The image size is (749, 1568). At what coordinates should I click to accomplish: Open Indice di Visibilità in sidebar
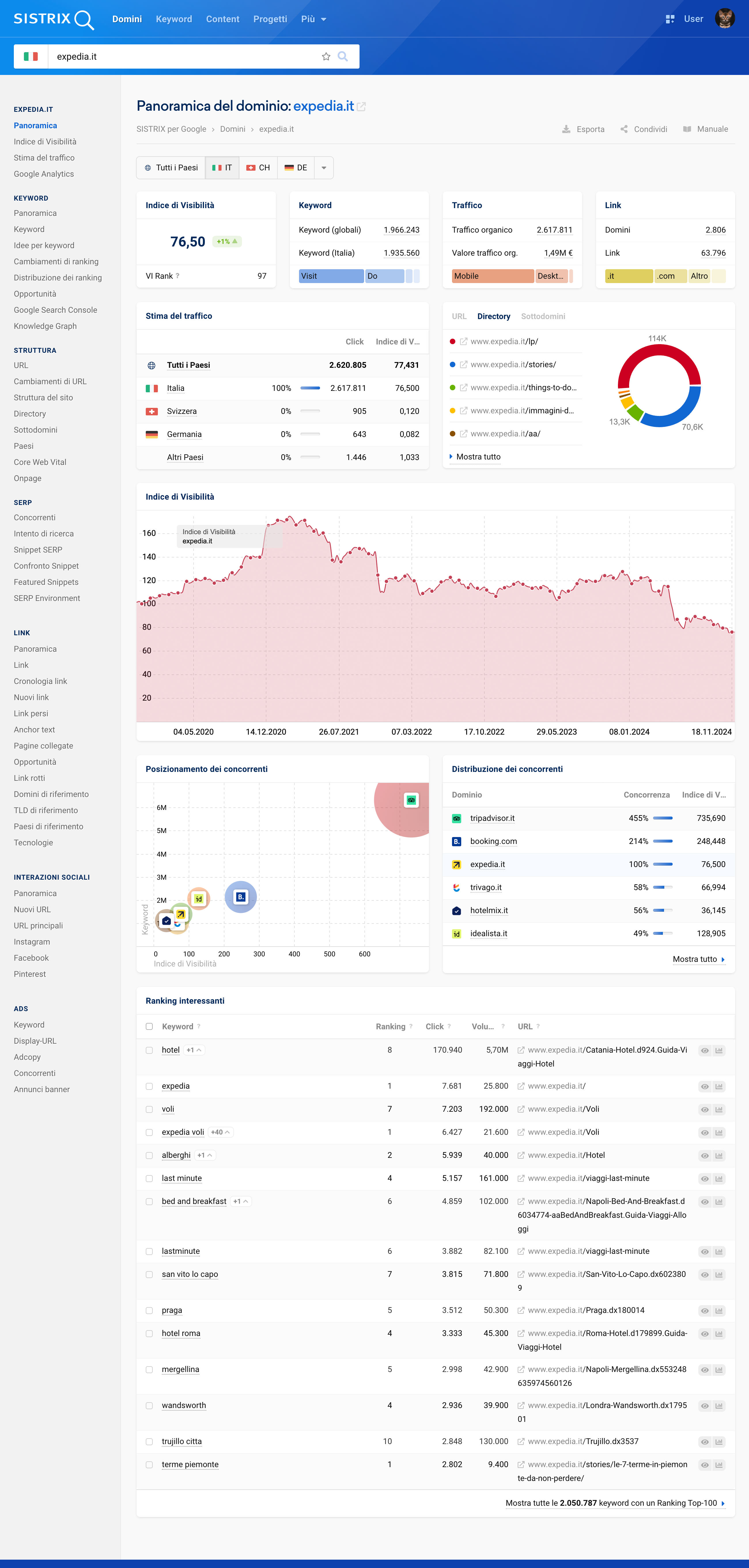point(45,142)
